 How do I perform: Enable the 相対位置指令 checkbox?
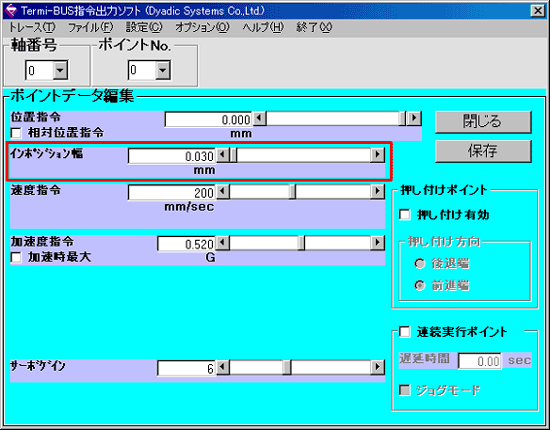pyautogui.click(x=16, y=133)
